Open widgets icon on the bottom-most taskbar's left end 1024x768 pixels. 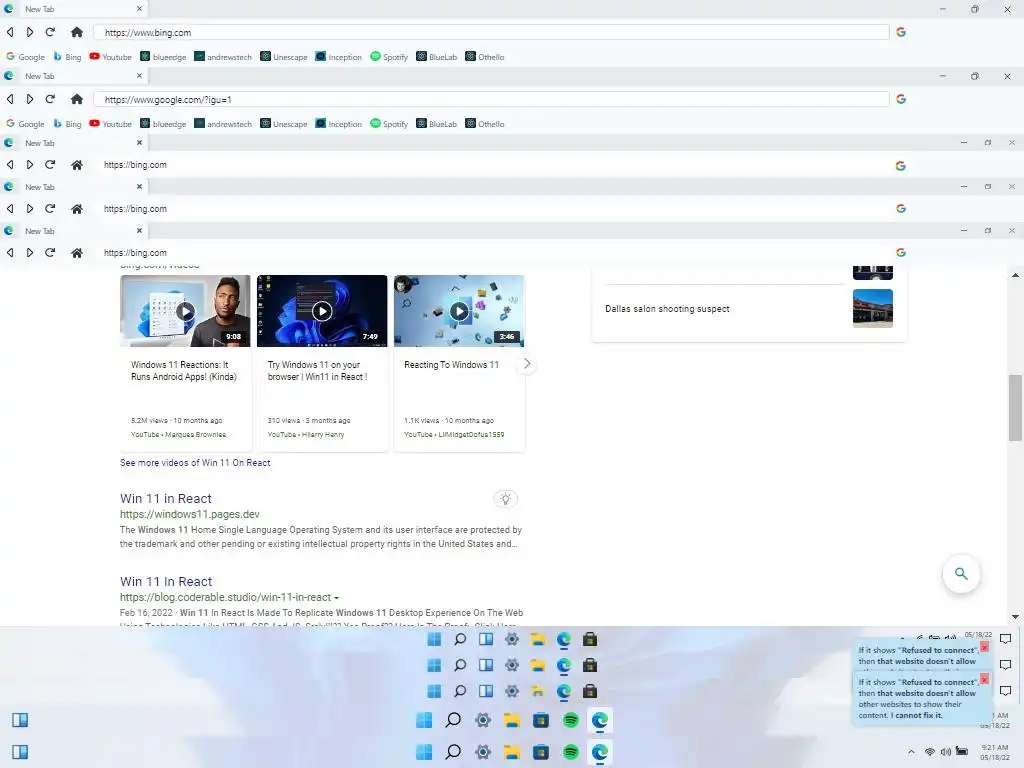[x=20, y=752]
